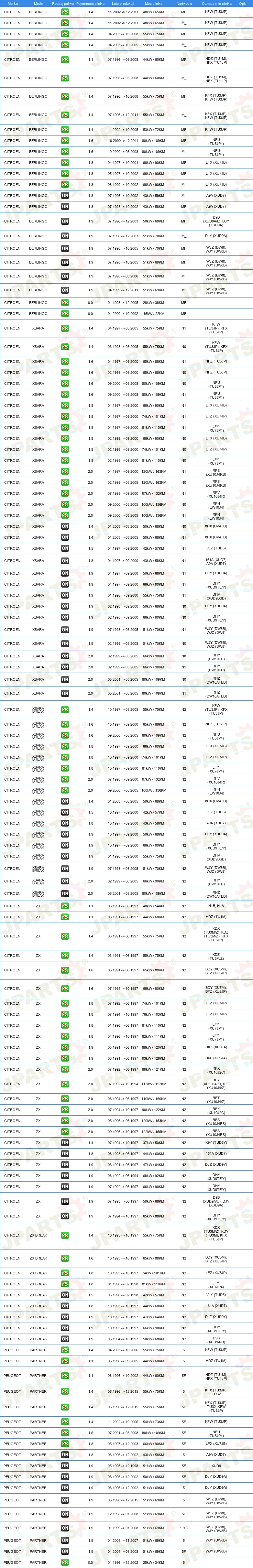The width and height of the screenshot is (253, 1568).
Task: Click the "40kW / 54KM" power value
Action: click(153, 906)
